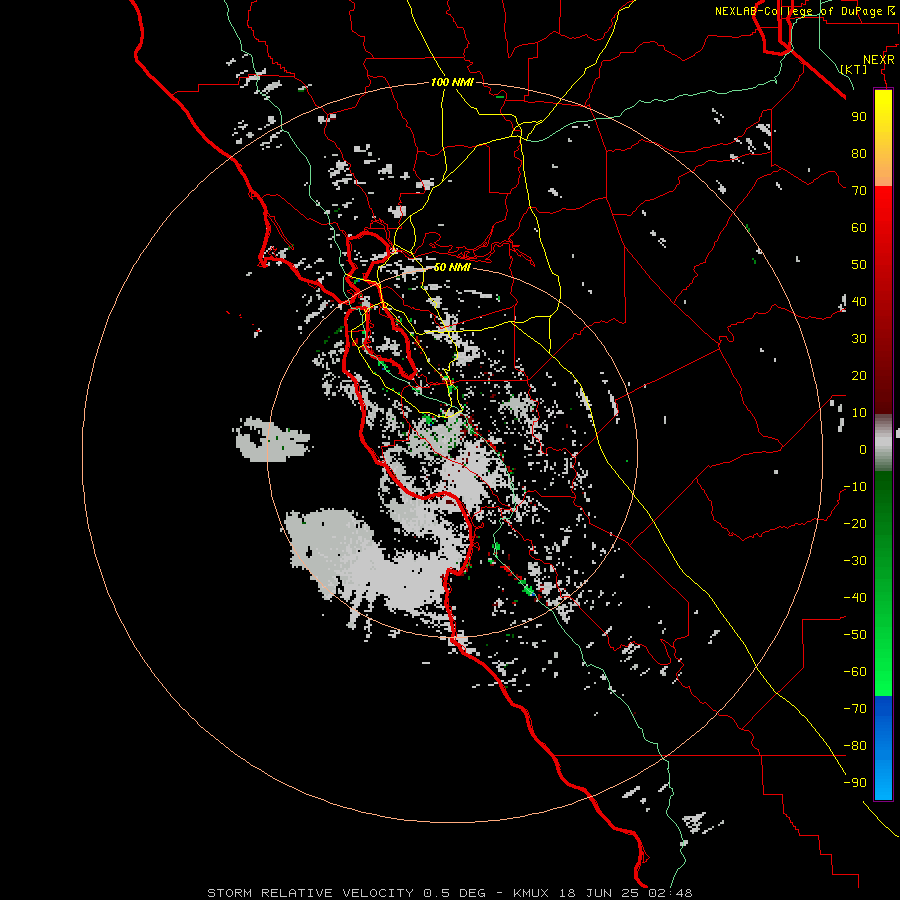Click the -60 scale value
The image size is (900, 900).
(x=855, y=672)
